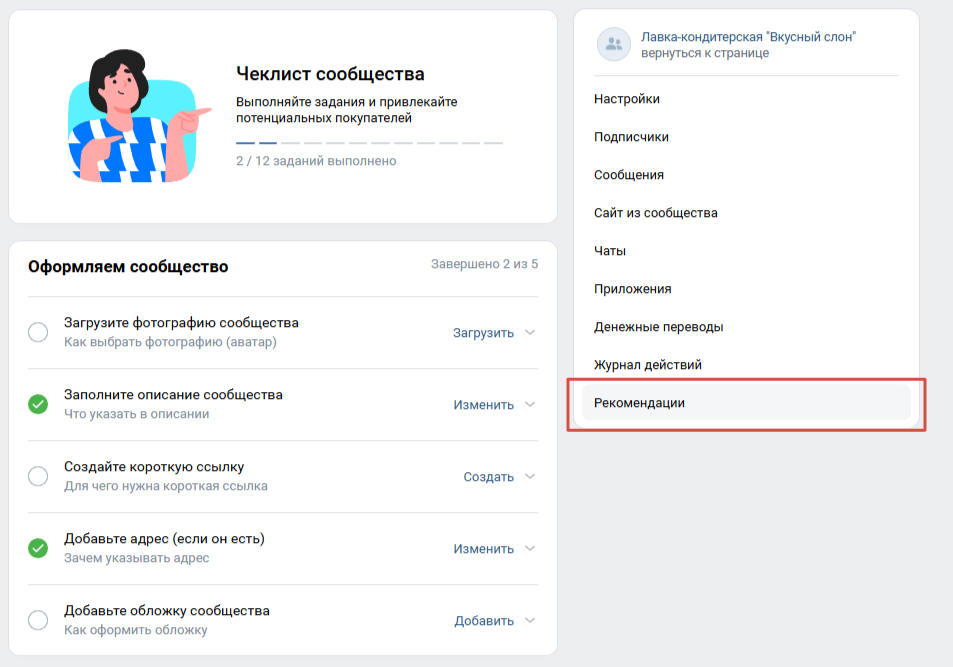Open the Настройки menu item
Screen dimensions: 953x667
point(627,99)
